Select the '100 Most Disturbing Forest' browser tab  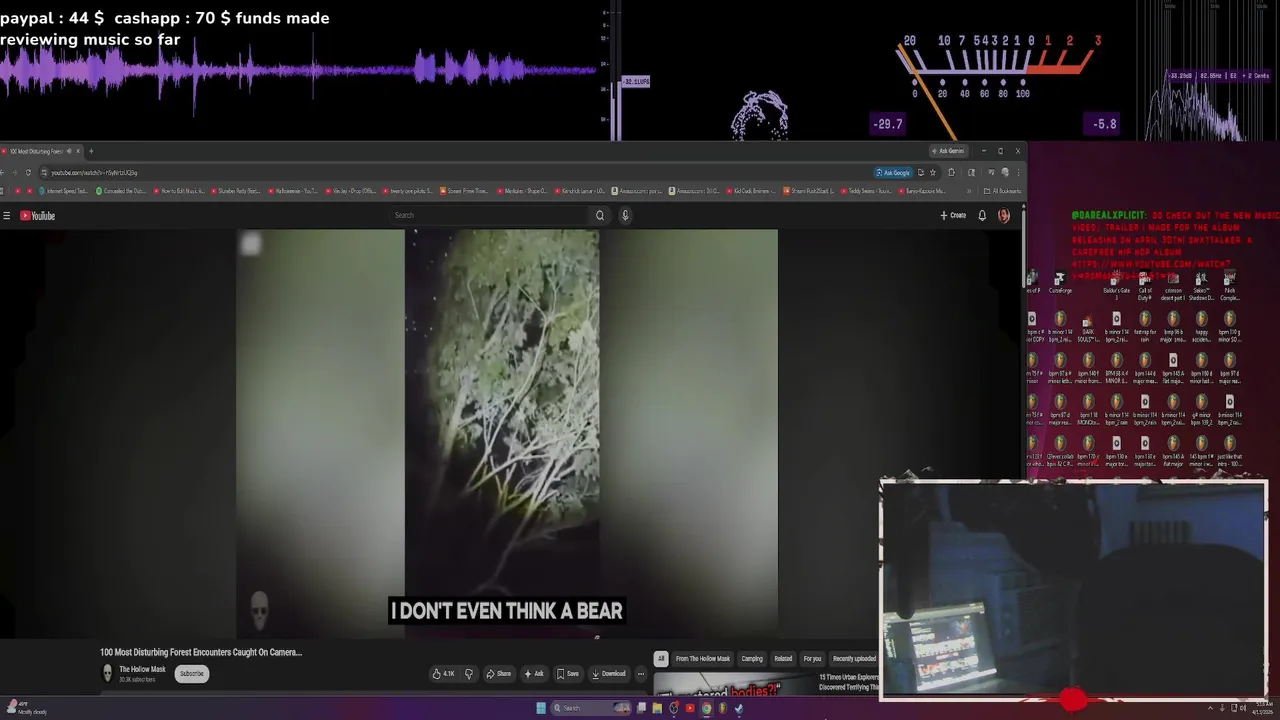(40, 151)
